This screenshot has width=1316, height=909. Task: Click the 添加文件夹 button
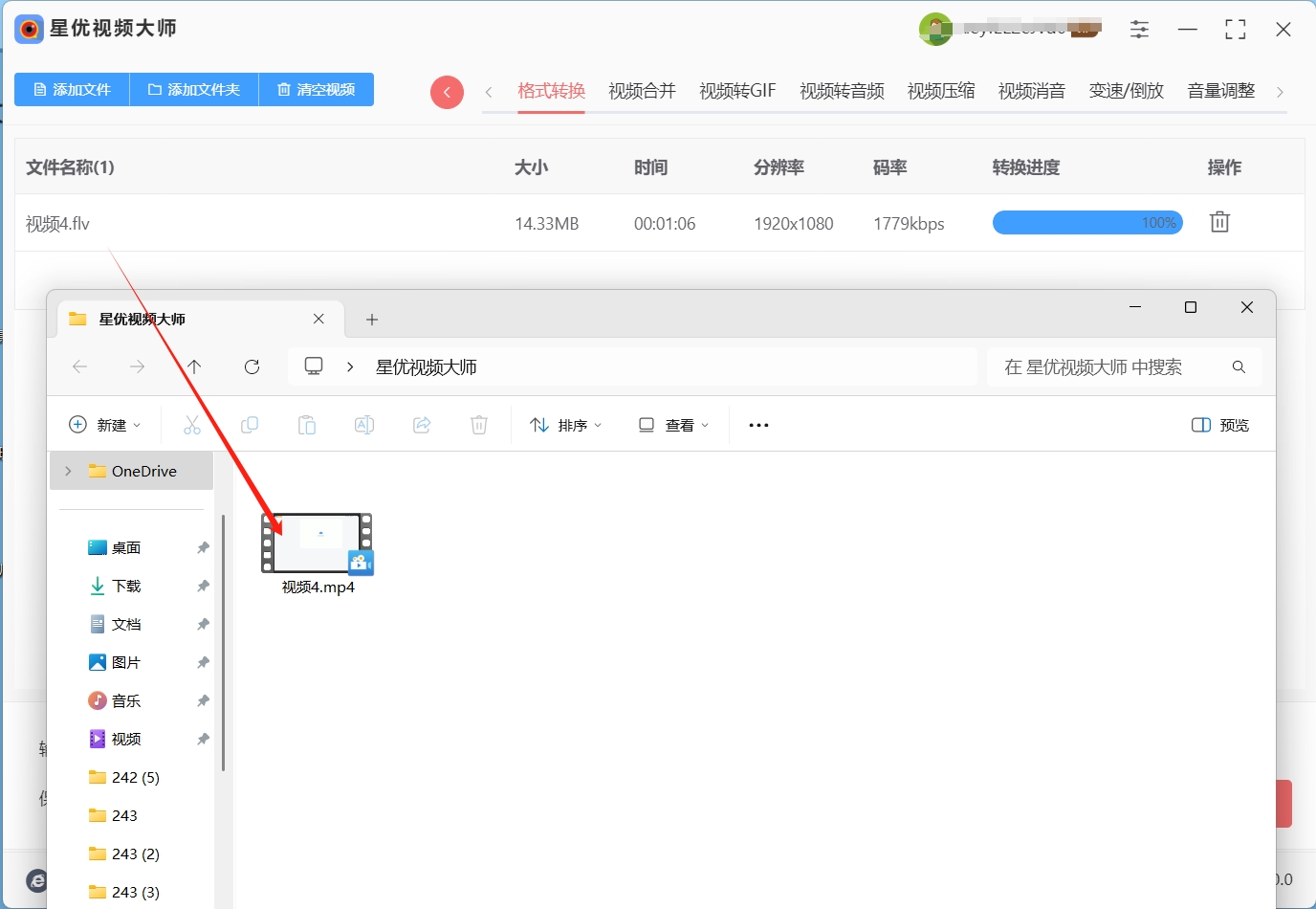pos(194,89)
